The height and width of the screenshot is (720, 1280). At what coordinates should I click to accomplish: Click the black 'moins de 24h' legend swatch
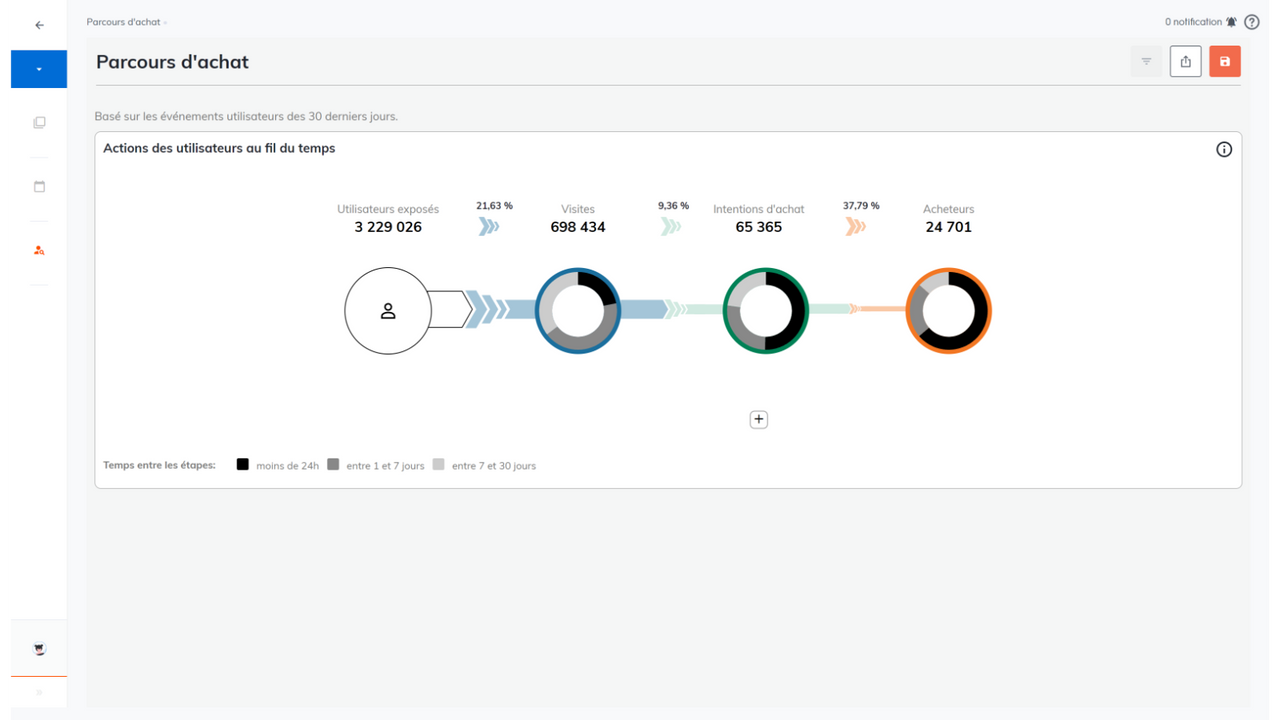[x=242, y=464]
